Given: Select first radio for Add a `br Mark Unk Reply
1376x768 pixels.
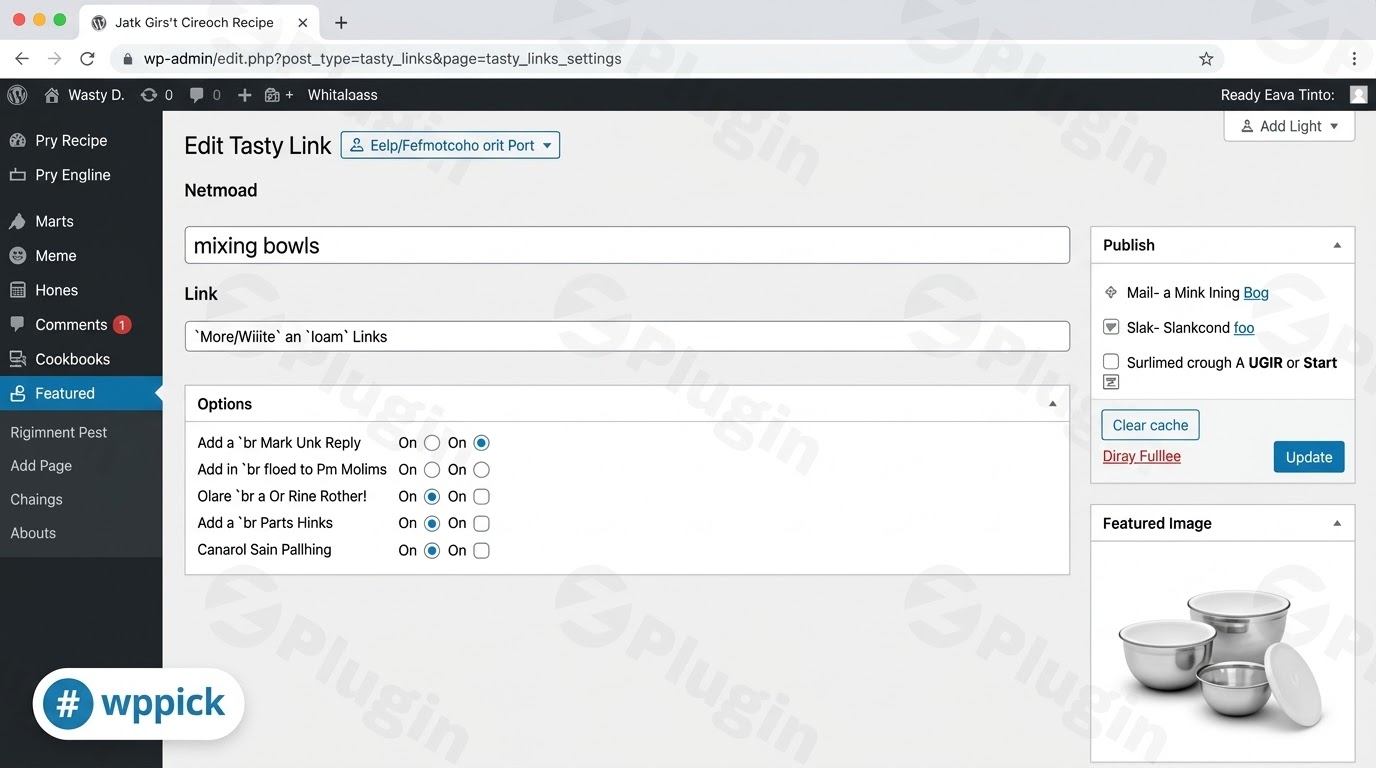Looking at the screenshot, I should [432, 443].
